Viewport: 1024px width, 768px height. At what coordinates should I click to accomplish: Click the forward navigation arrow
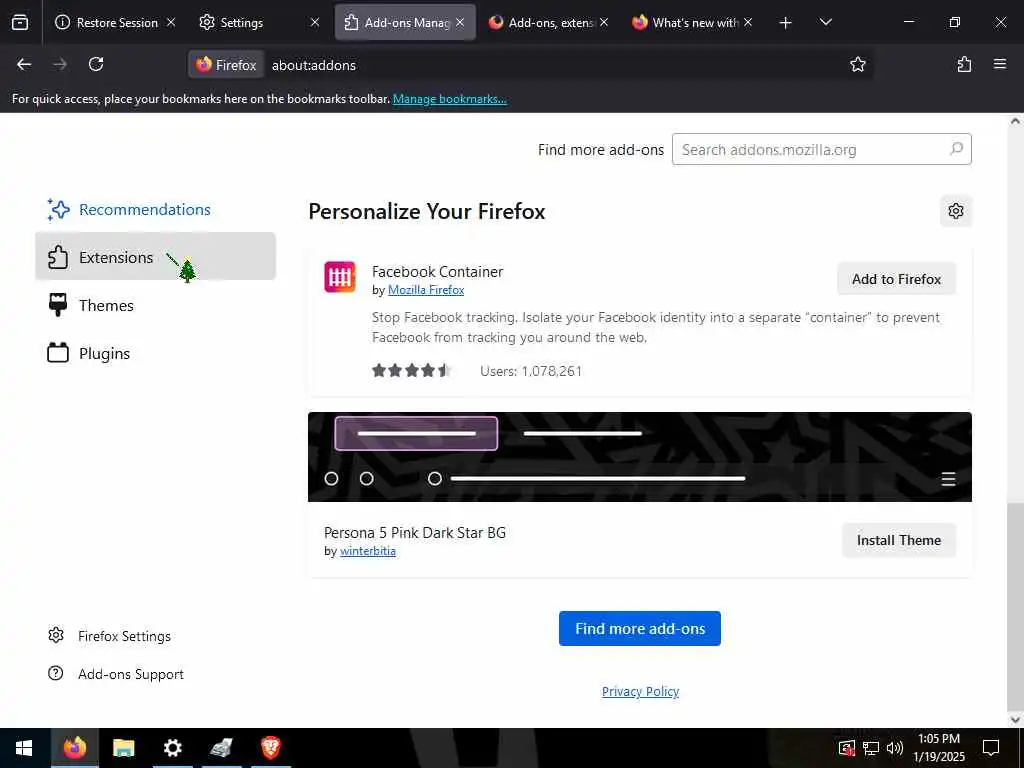(x=60, y=64)
